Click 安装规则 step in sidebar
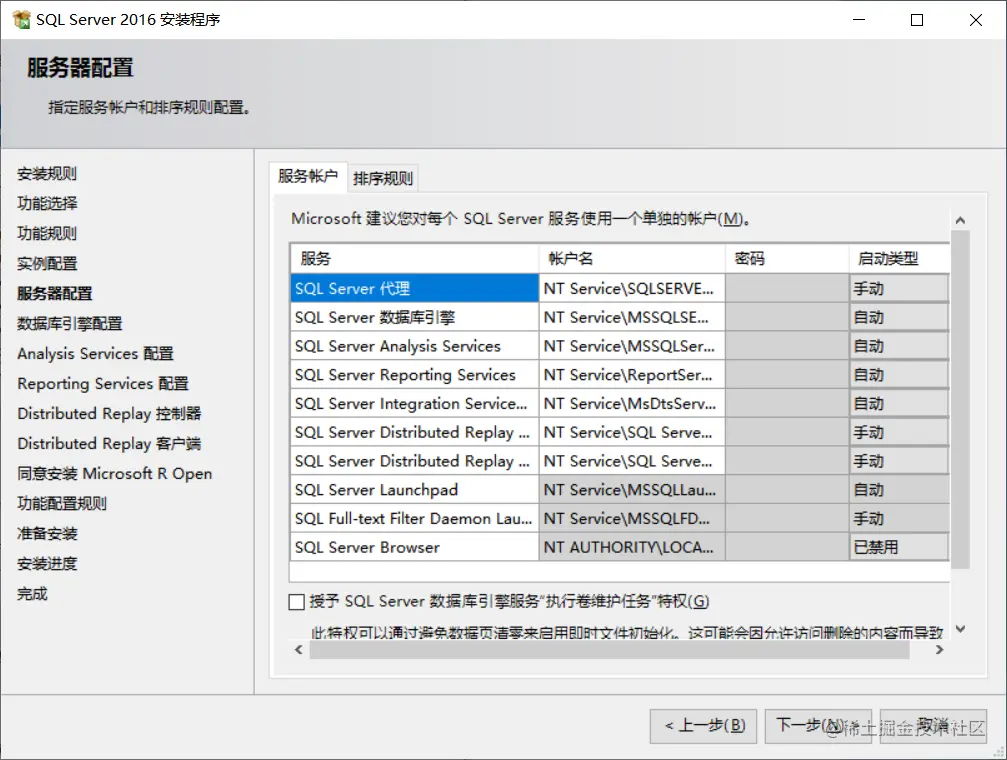 click(x=47, y=173)
